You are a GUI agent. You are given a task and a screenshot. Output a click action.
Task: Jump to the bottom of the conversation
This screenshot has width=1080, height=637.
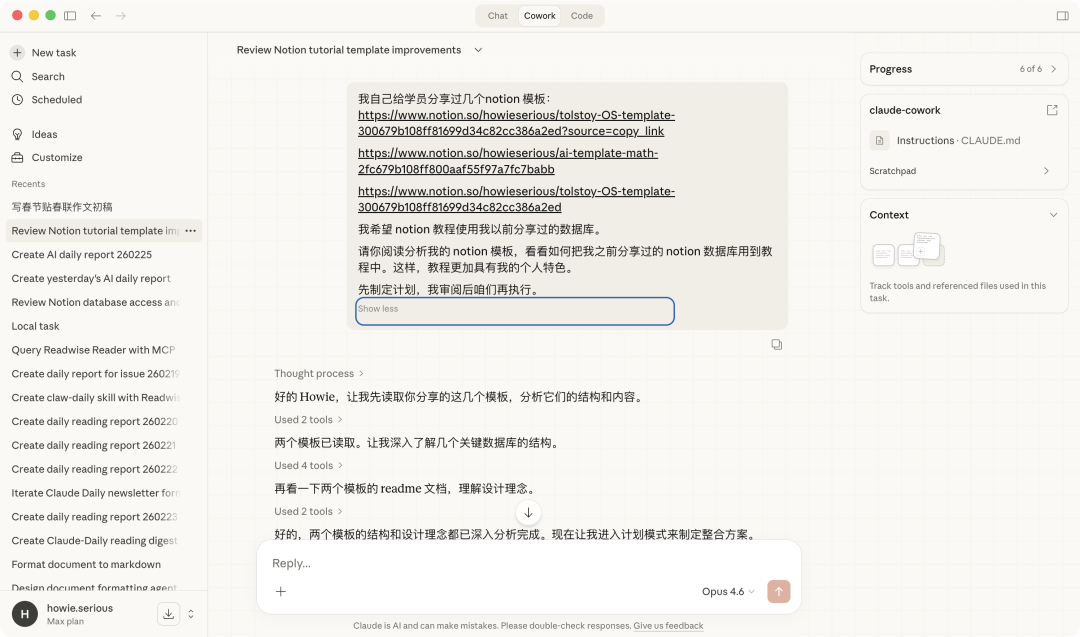pyautogui.click(x=528, y=512)
